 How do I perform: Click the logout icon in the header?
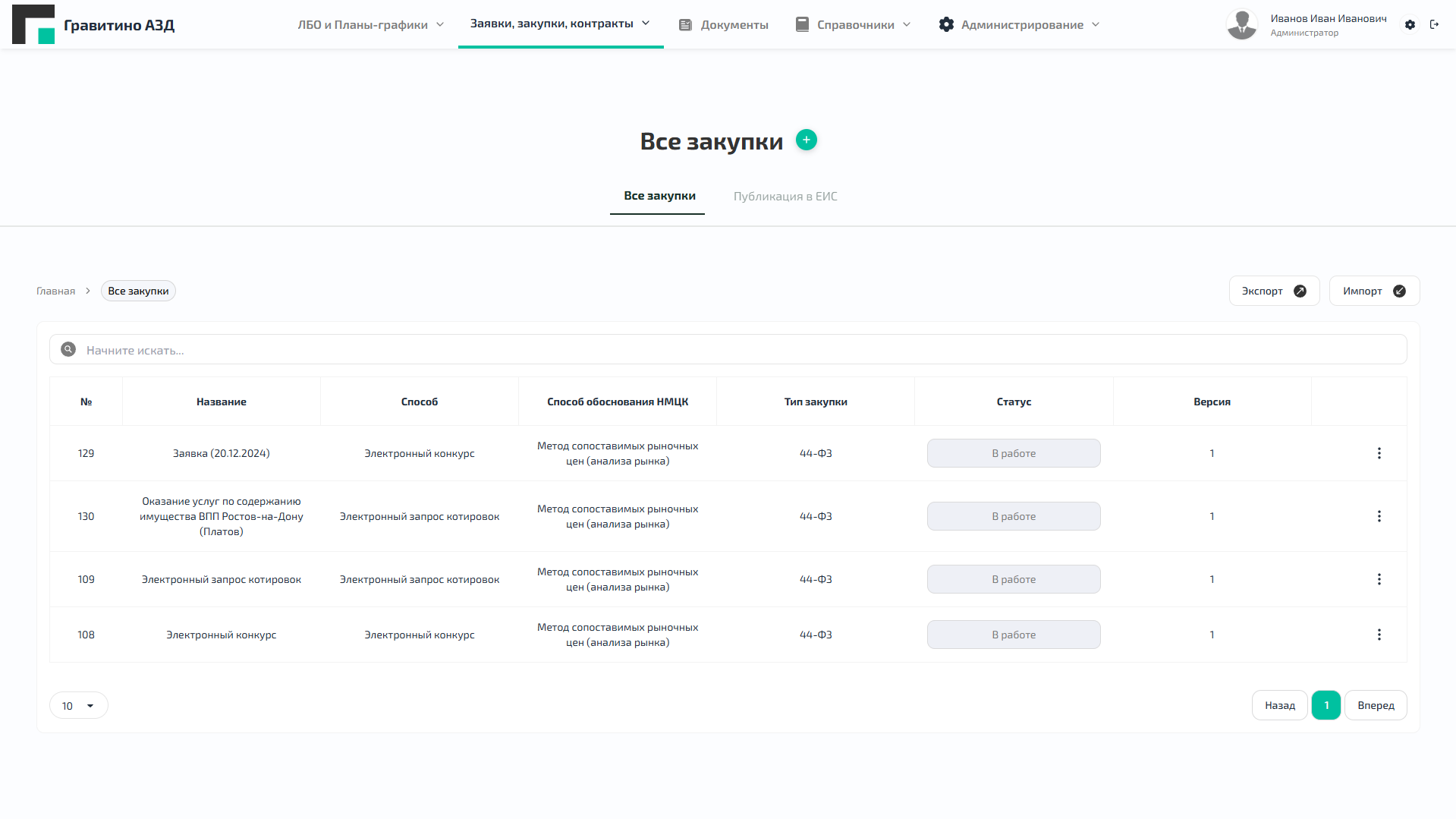tap(1434, 25)
